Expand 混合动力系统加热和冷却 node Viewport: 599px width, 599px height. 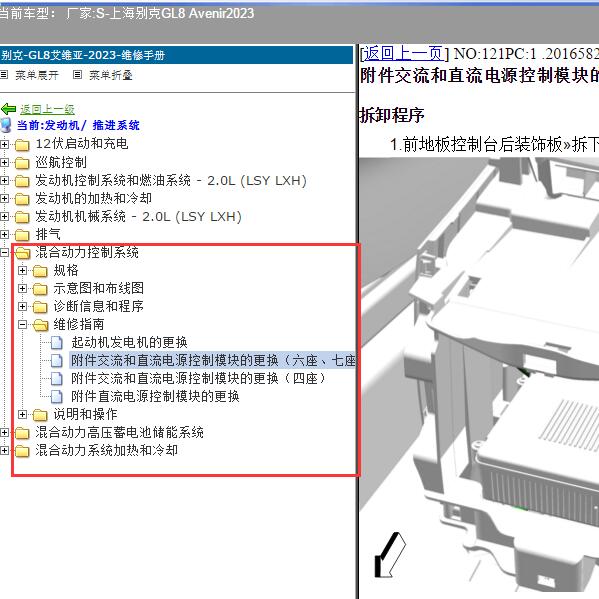click(x=4, y=450)
